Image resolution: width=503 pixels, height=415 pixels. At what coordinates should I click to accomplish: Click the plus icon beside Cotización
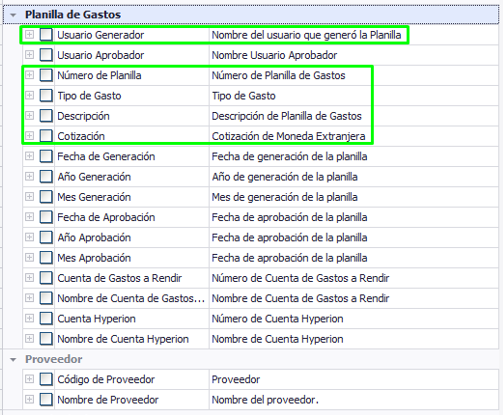click(x=29, y=136)
